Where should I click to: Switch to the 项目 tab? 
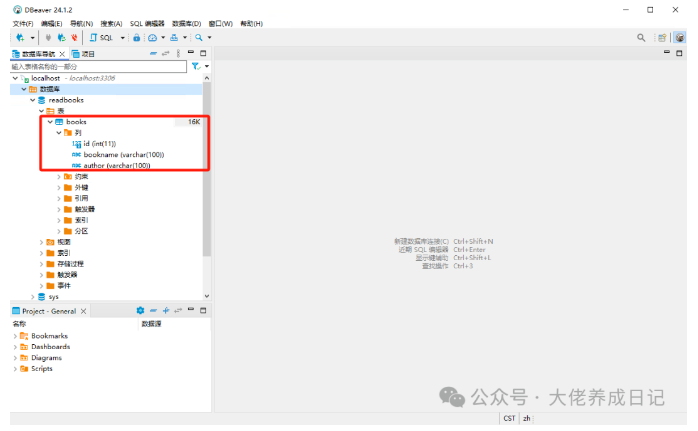pyautogui.click(x=83, y=54)
